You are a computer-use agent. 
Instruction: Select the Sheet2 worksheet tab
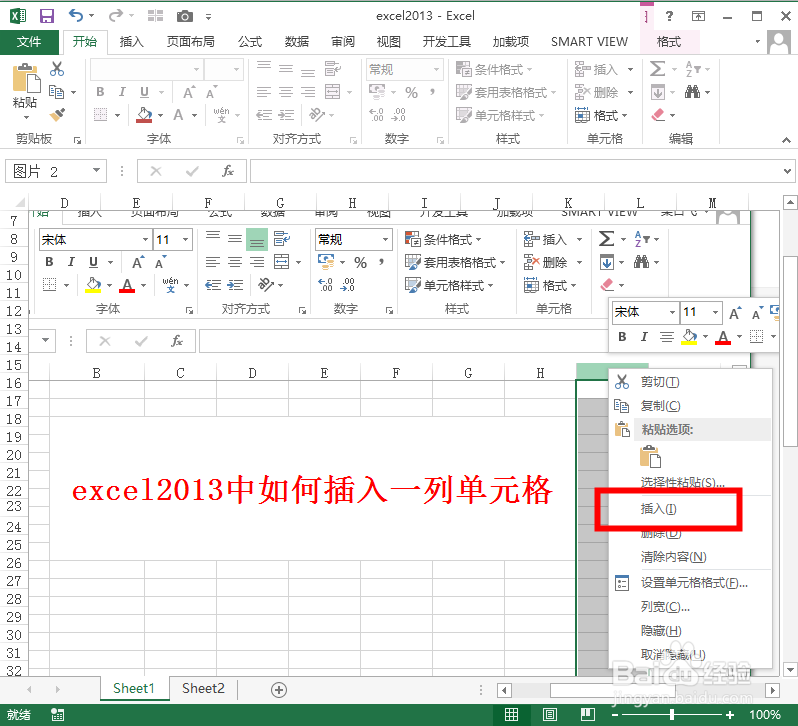pyautogui.click(x=203, y=688)
